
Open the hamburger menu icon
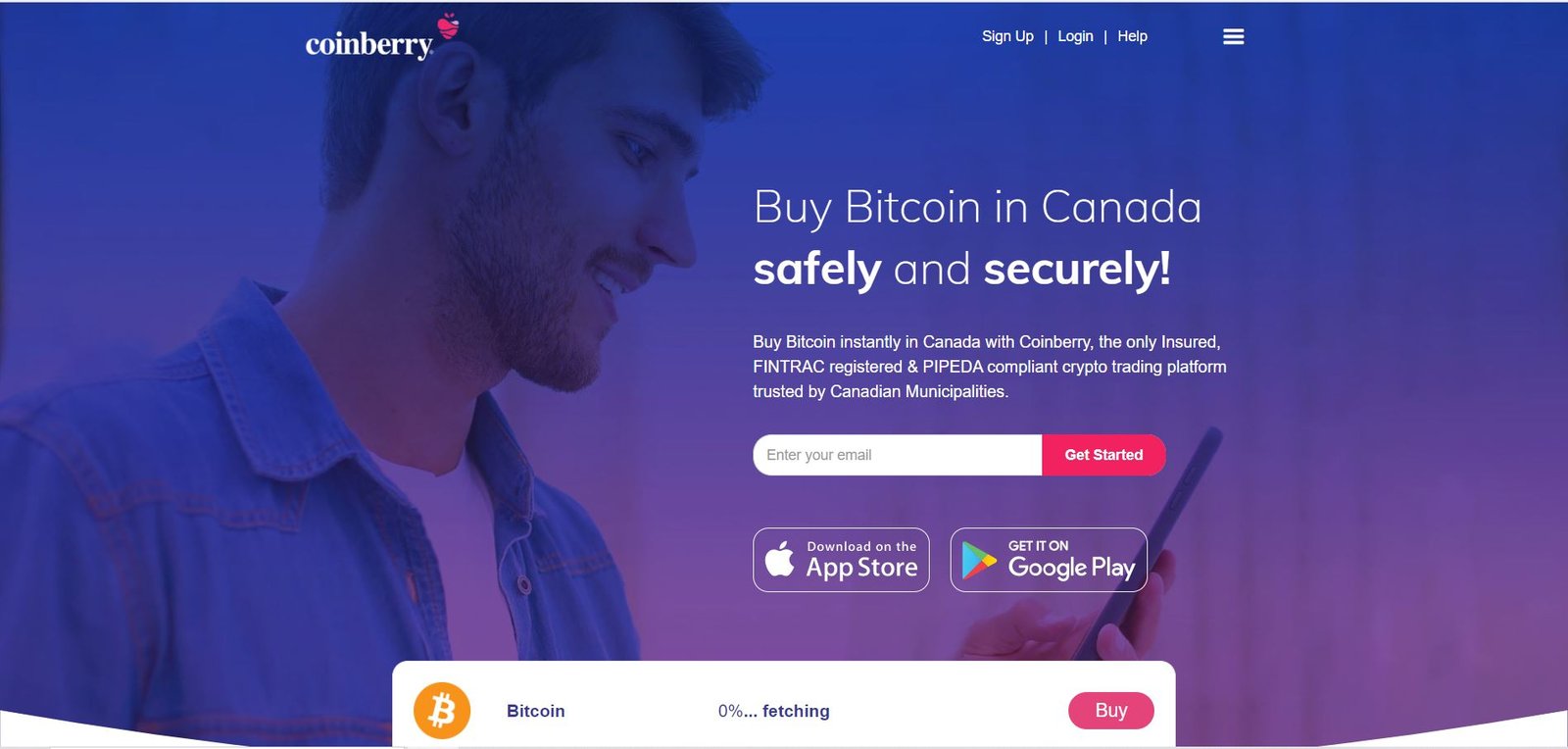coord(1233,36)
